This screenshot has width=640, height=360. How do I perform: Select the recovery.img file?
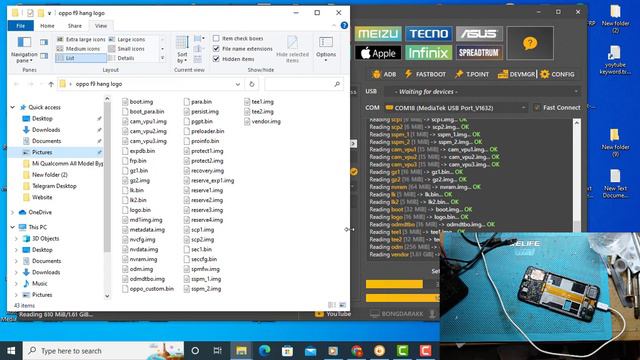204,171
